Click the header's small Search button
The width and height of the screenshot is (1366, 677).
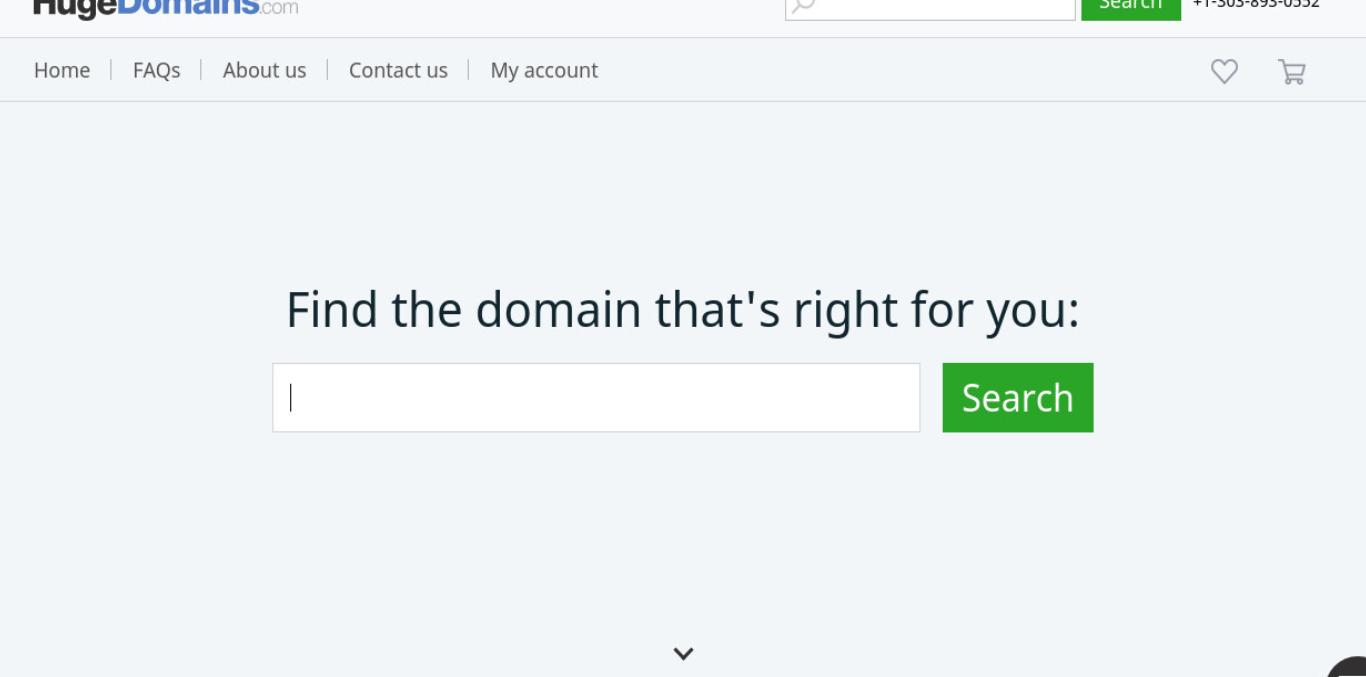pyautogui.click(x=1131, y=5)
